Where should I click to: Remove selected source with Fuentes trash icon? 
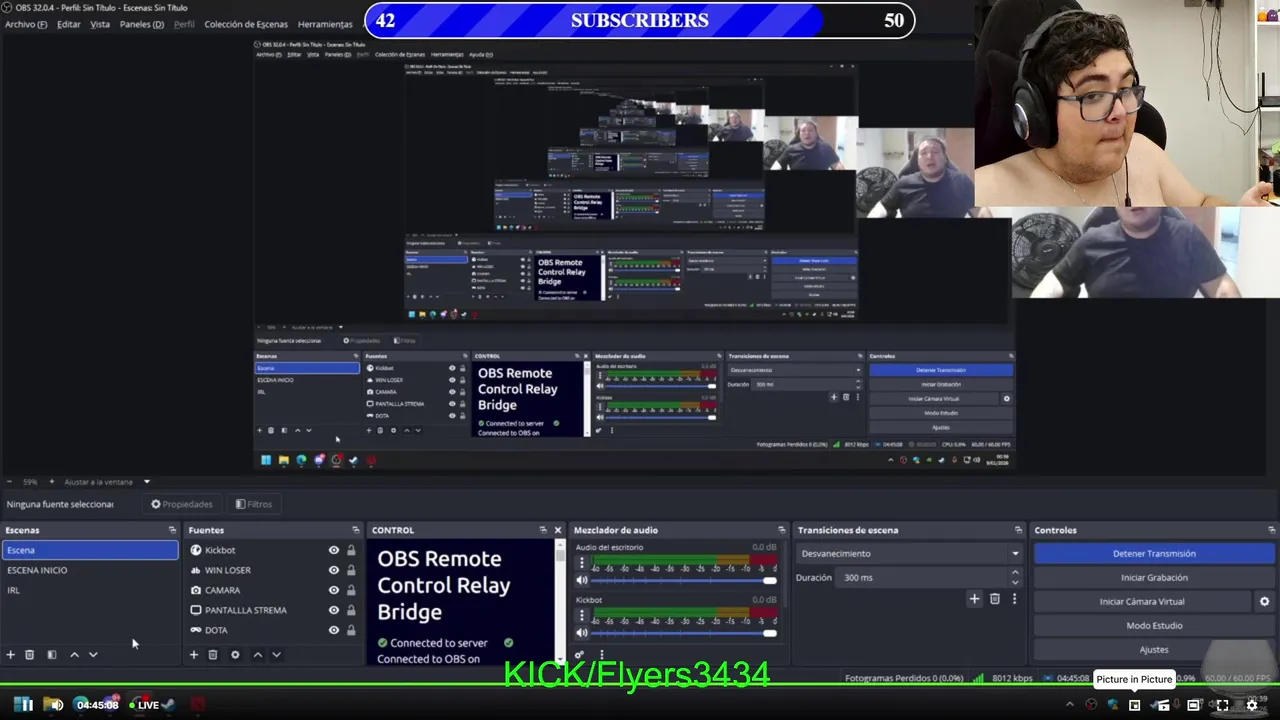pyautogui.click(x=213, y=655)
